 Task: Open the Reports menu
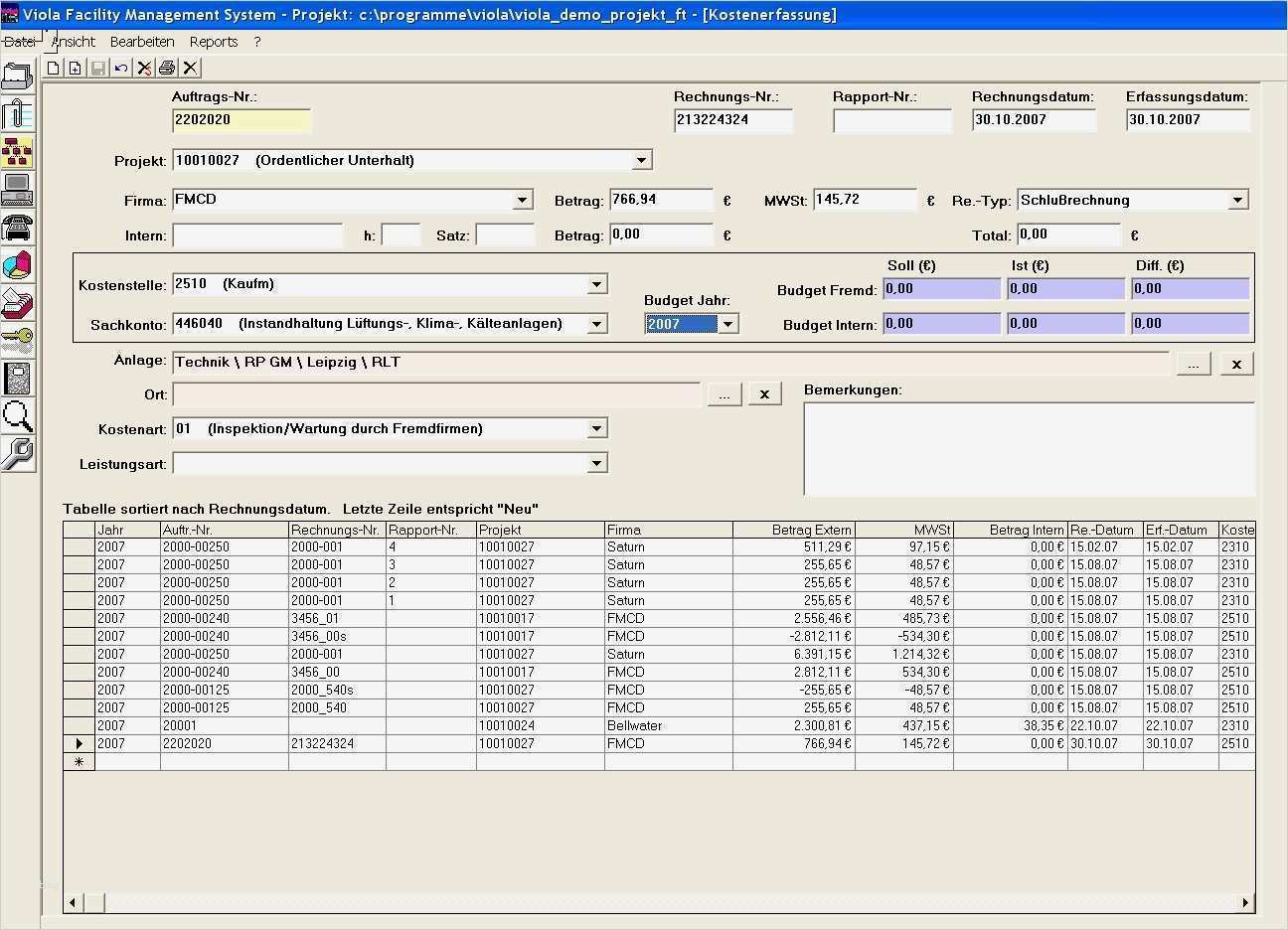tap(214, 42)
